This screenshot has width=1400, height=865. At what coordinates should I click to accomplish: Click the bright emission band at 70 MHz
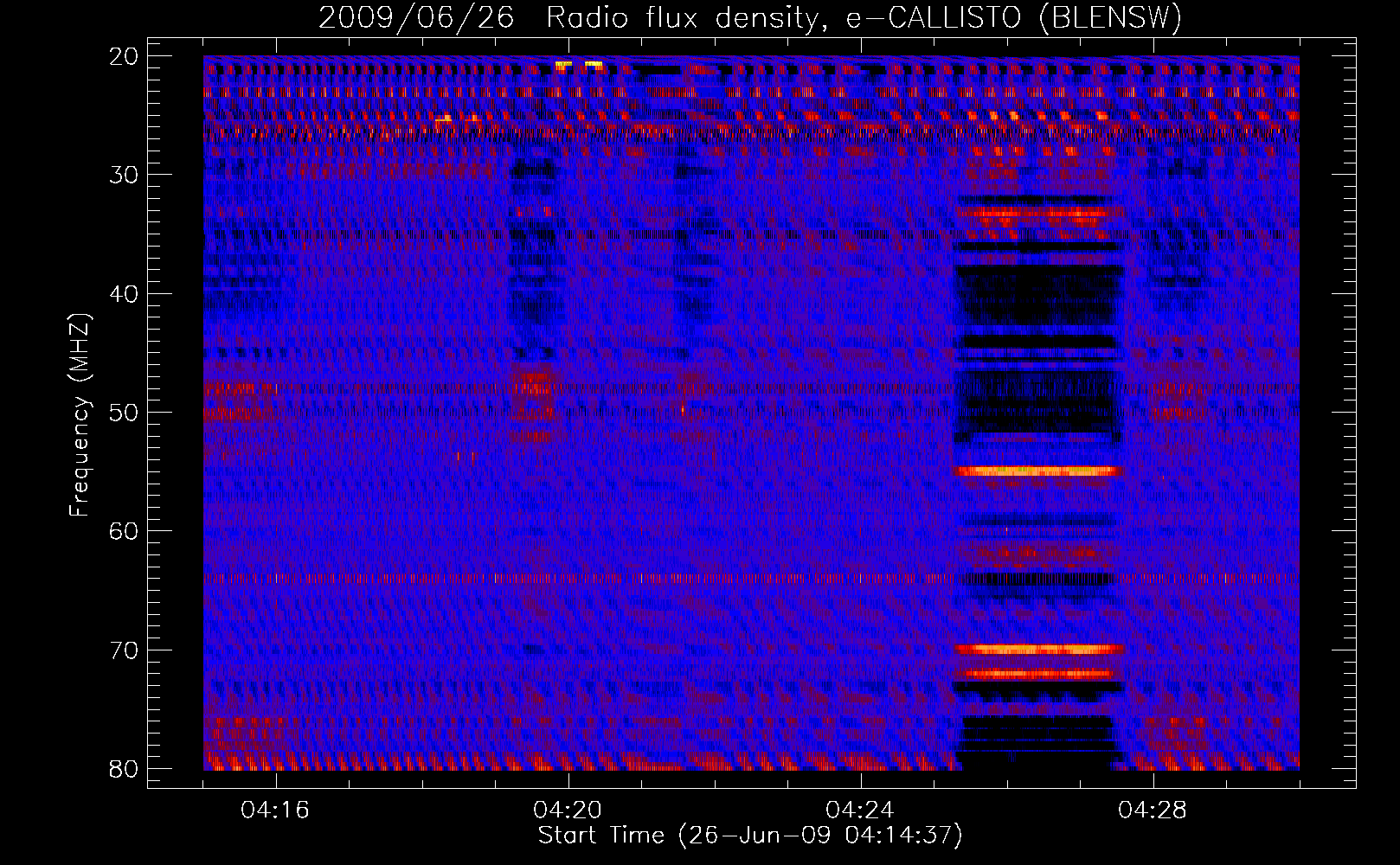point(1038,649)
